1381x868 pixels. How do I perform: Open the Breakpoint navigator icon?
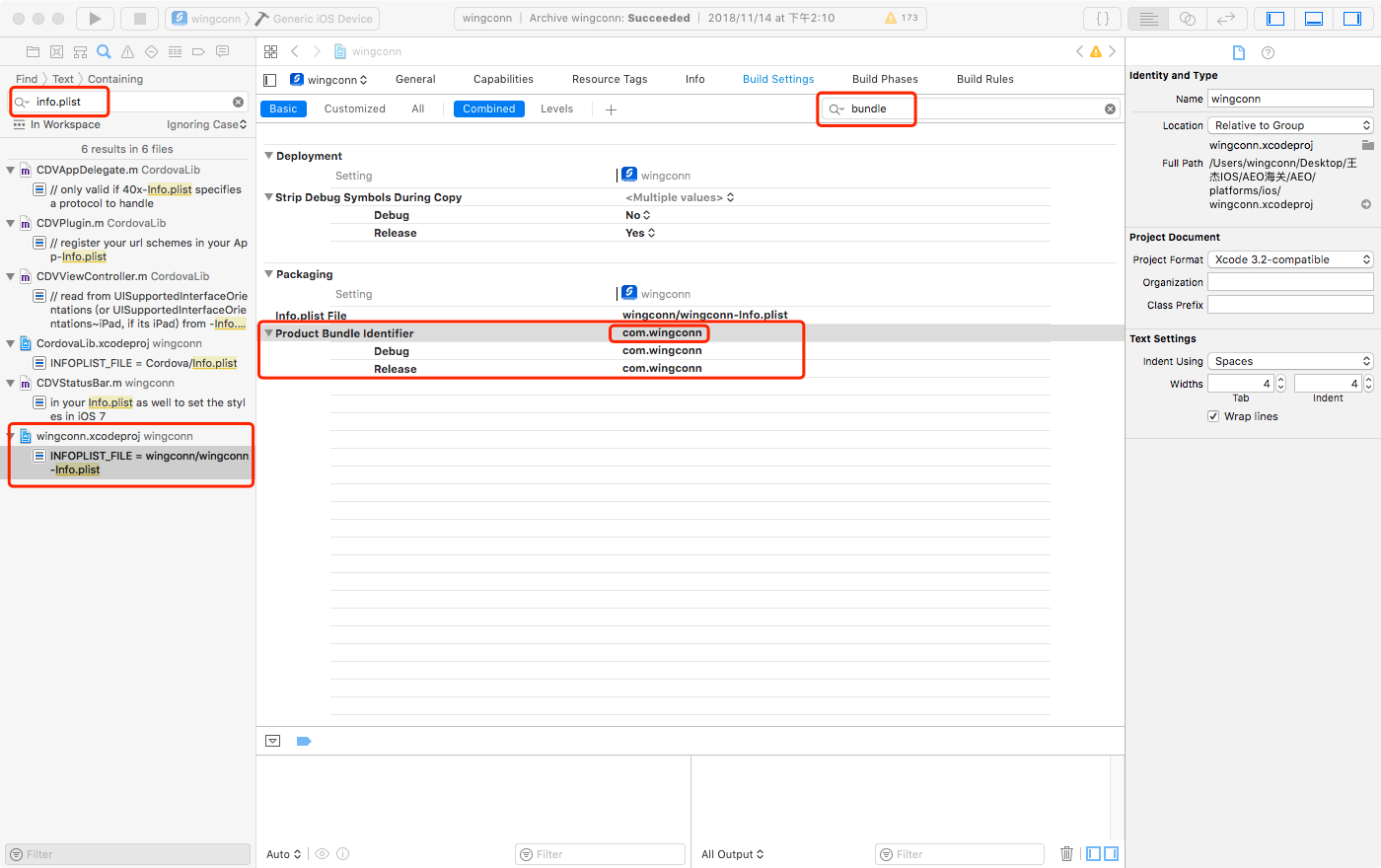coord(198,51)
